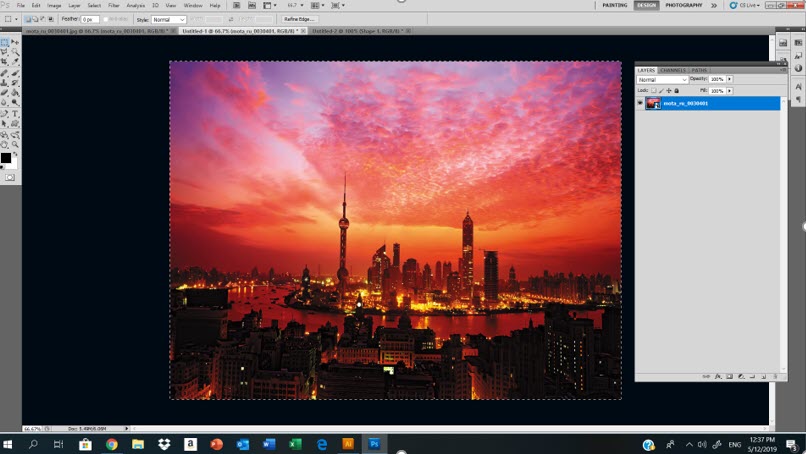Choose Add to Selection mode
Image resolution: width=806 pixels, height=454 pixels.
pyautogui.click(x=35, y=20)
